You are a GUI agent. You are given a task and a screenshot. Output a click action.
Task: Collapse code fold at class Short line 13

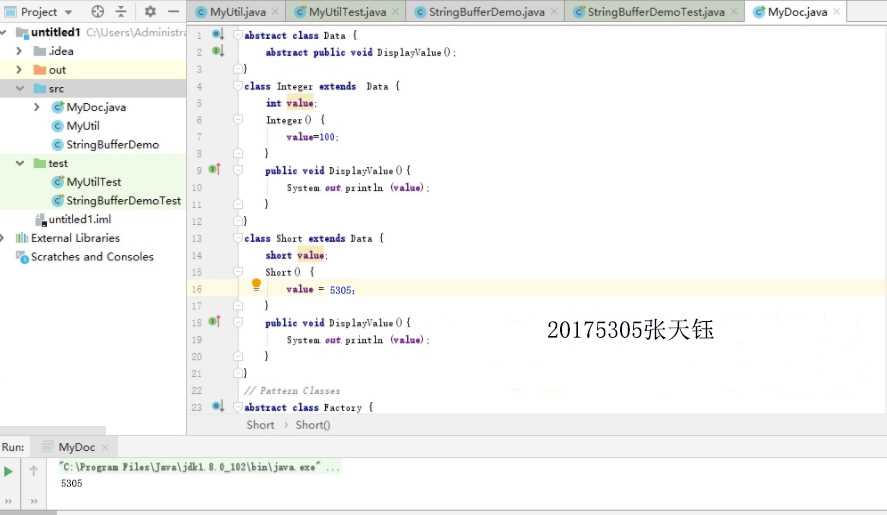[x=238, y=238]
